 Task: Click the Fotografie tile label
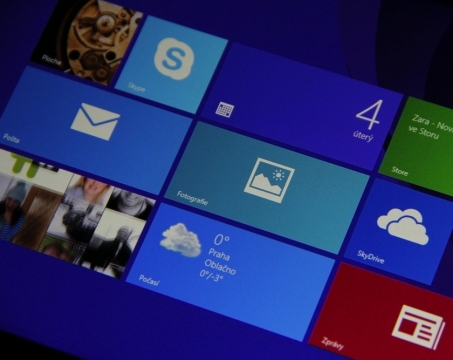[192, 198]
